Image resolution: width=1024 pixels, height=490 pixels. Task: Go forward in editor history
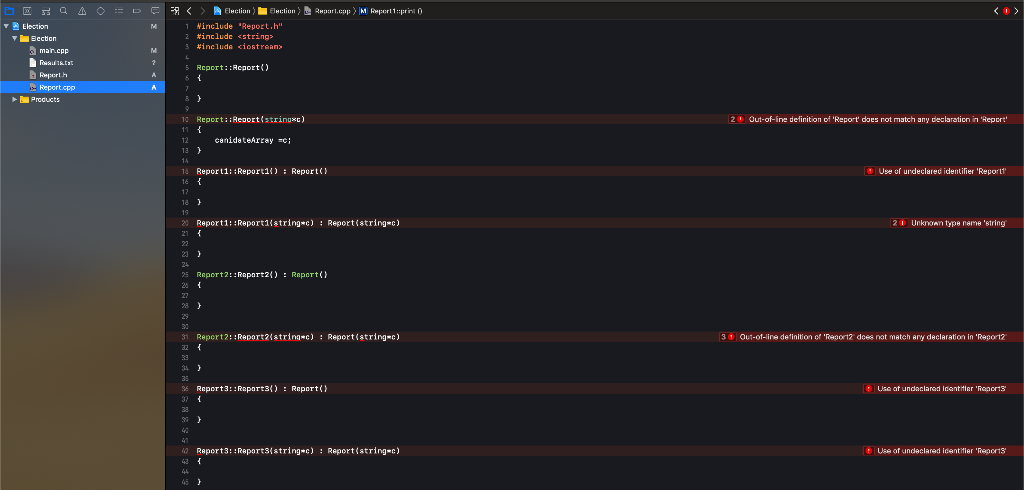click(x=202, y=10)
